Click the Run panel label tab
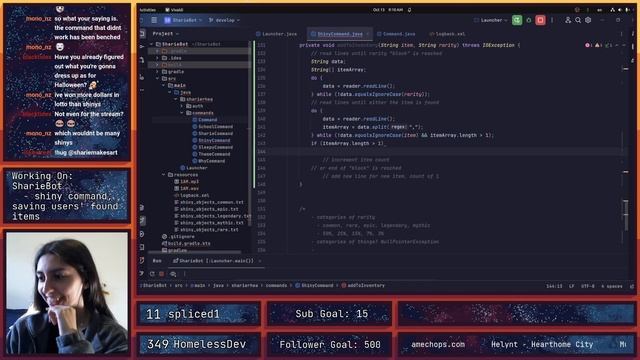The width and height of the screenshot is (640, 360). coord(157,261)
